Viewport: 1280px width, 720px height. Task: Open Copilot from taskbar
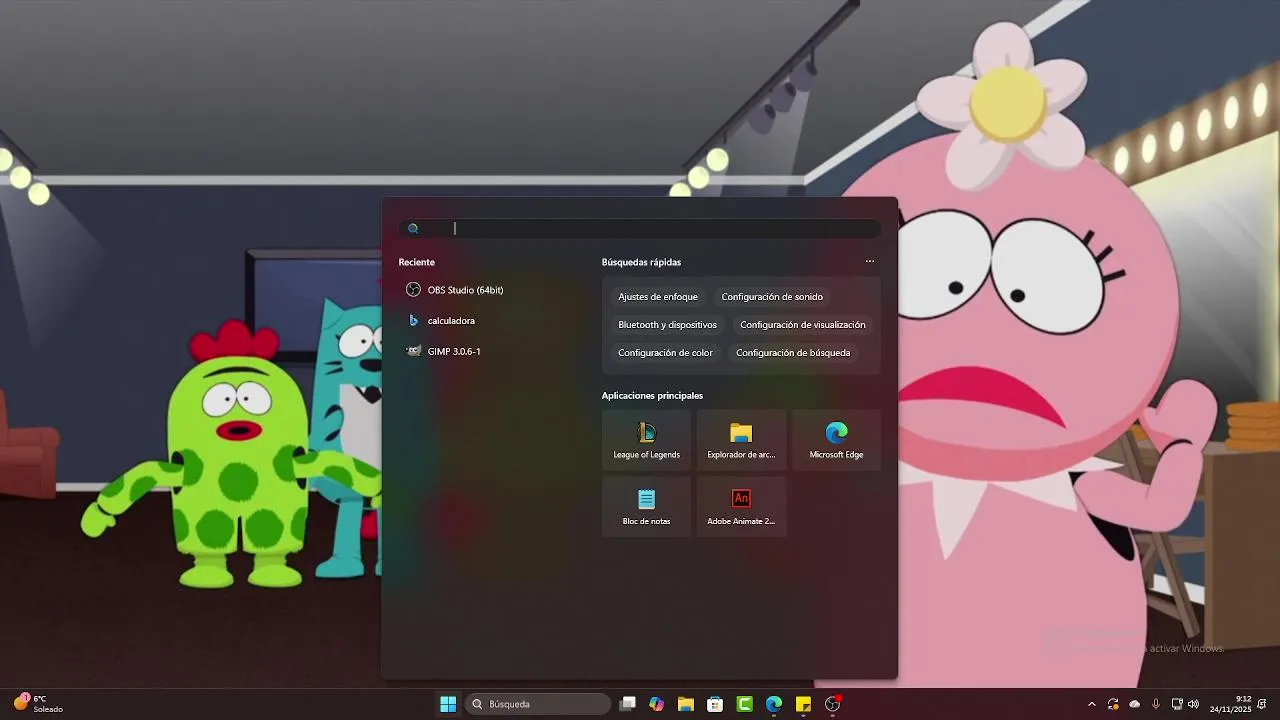[x=656, y=704]
